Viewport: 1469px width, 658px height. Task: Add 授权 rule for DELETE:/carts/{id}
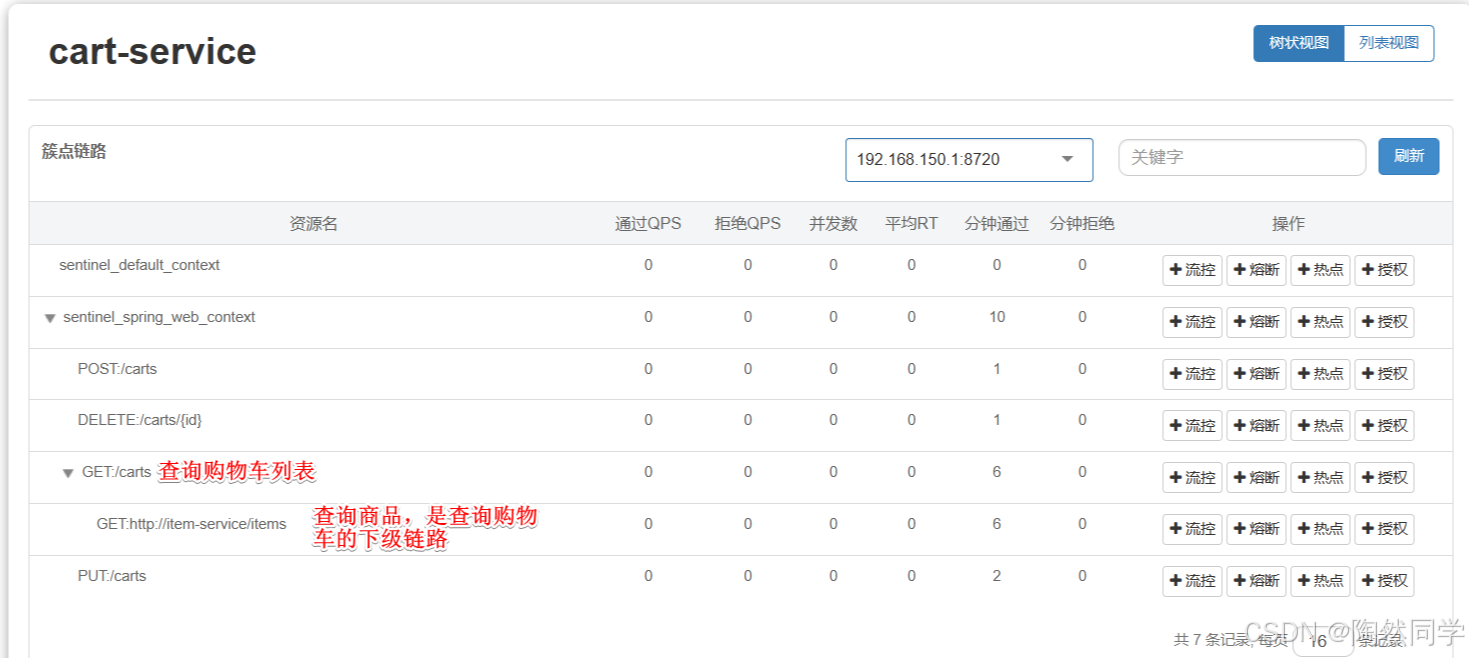[x=1384, y=426]
